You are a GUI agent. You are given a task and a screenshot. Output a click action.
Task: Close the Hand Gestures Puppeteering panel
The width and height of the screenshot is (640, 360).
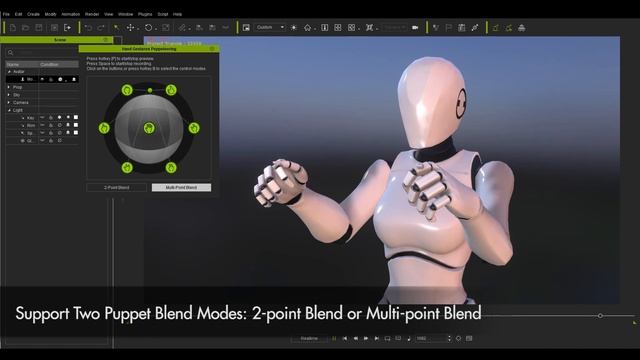[x=212, y=49]
